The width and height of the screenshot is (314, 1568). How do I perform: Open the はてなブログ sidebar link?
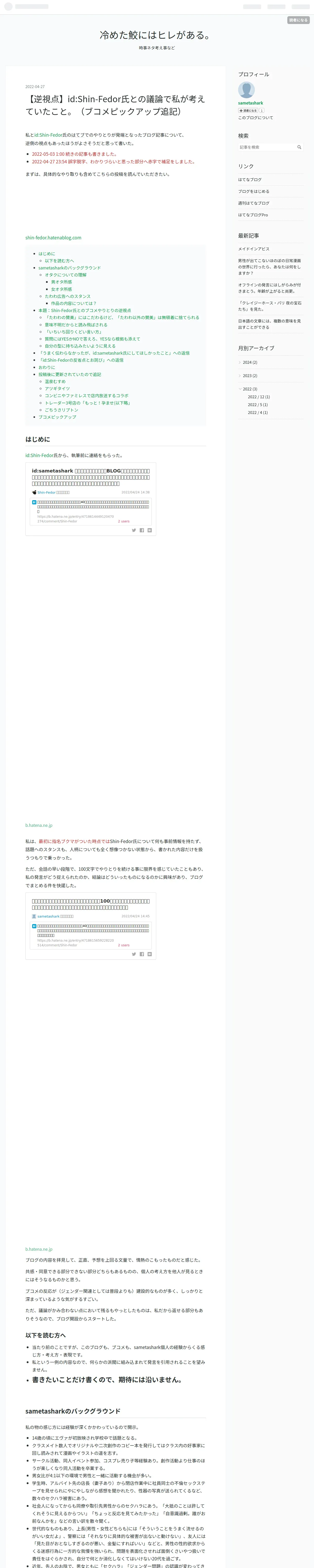point(250,180)
